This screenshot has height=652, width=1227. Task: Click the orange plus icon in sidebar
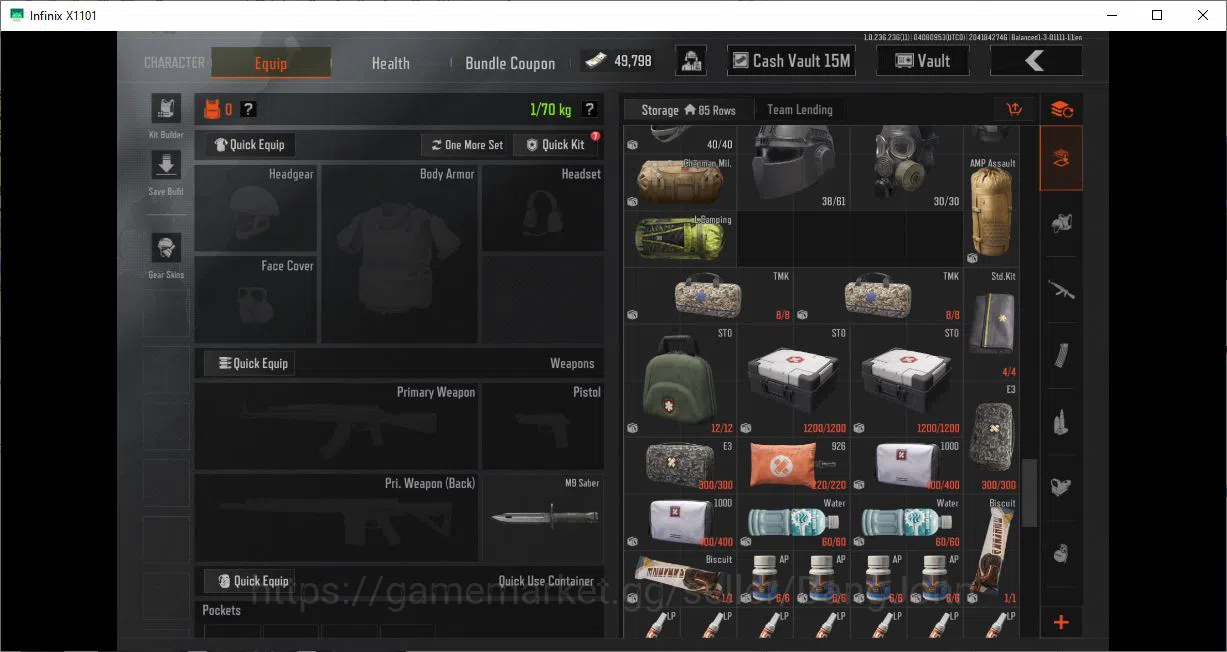[1061, 622]
